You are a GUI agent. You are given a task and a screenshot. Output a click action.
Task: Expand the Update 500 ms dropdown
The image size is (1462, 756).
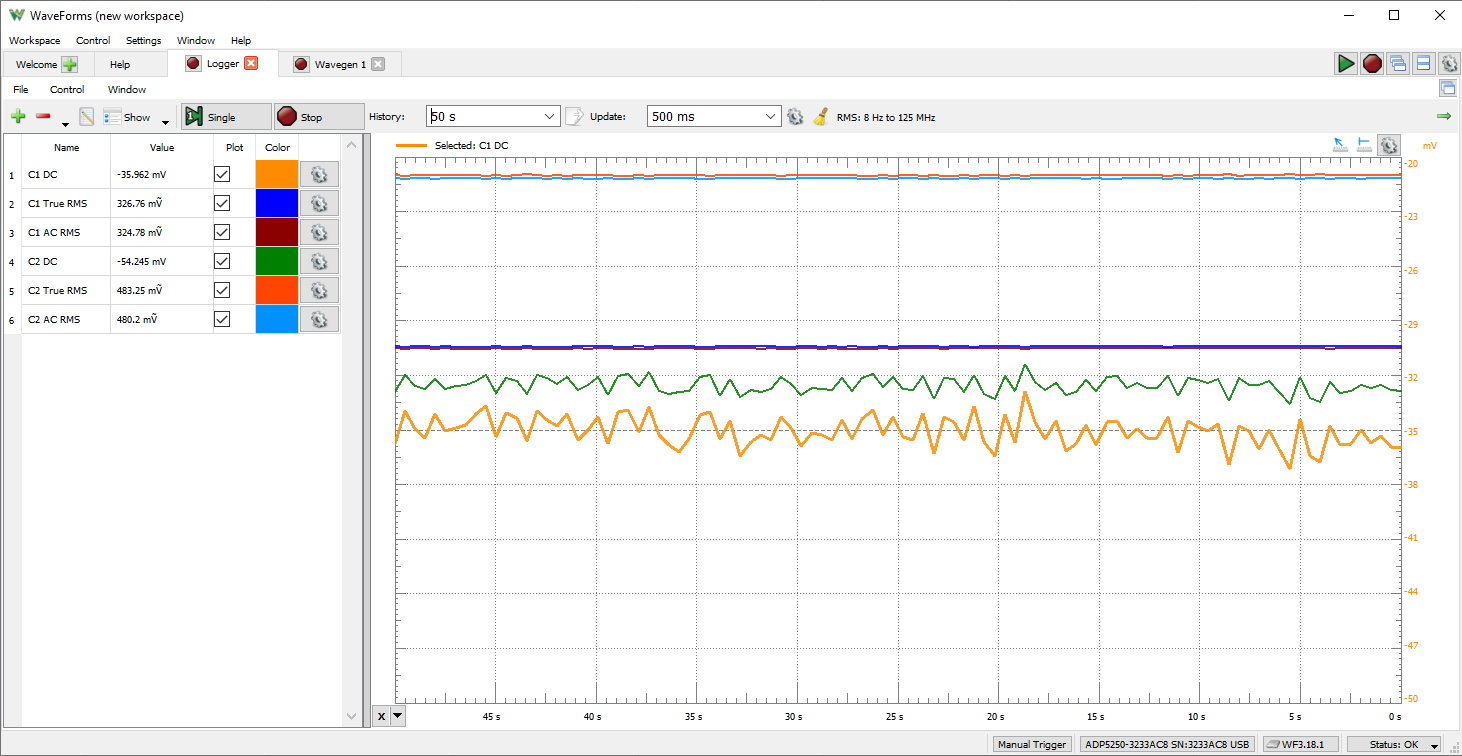coord(770,117)
